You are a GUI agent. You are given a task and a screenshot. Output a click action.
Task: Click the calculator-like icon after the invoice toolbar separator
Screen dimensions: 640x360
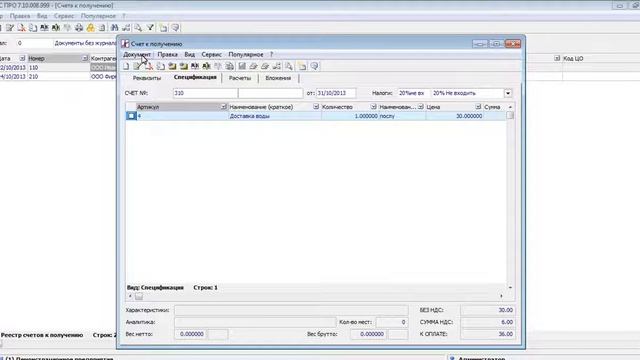tap(242, 66)
